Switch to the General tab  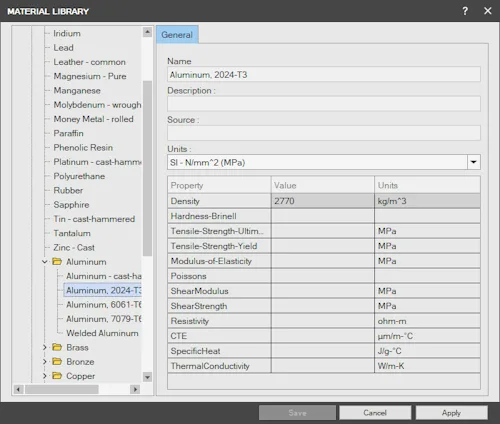click(x=177, y=35)
